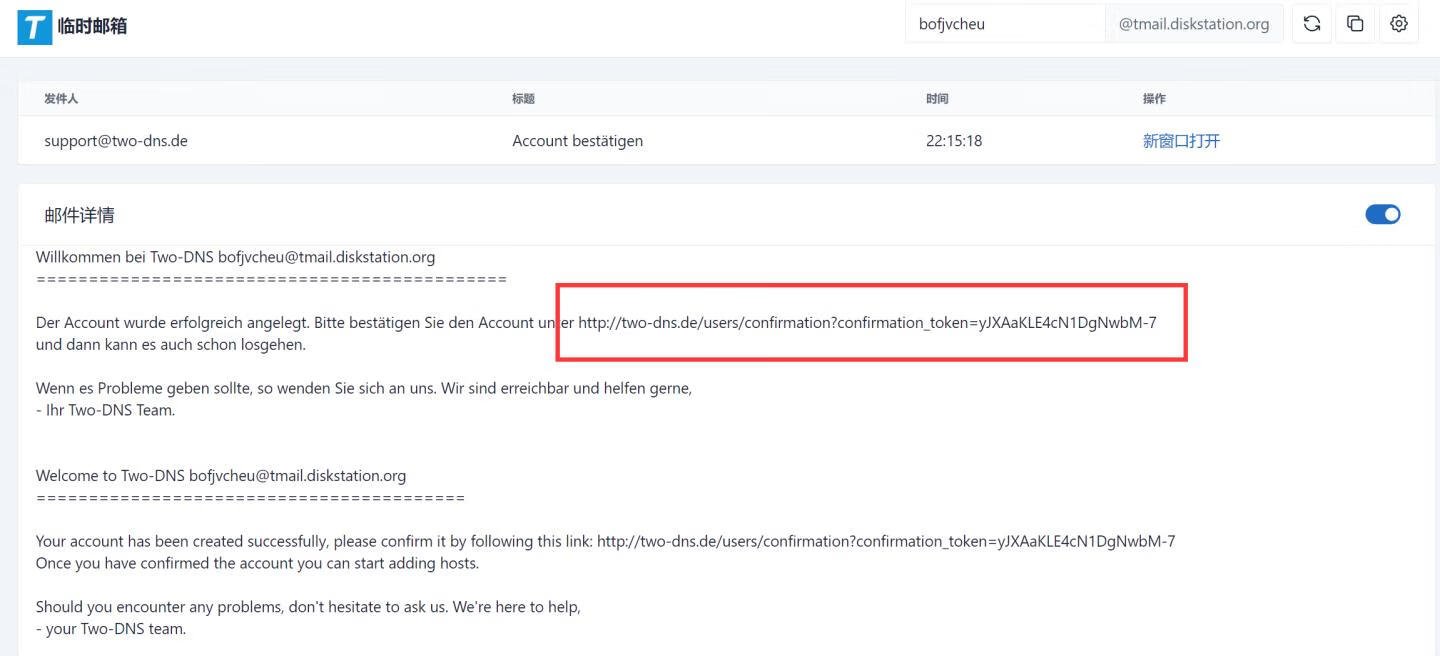
Task: Open the @tmail.diskstation.org domain selector
Action: point(1193,24)
